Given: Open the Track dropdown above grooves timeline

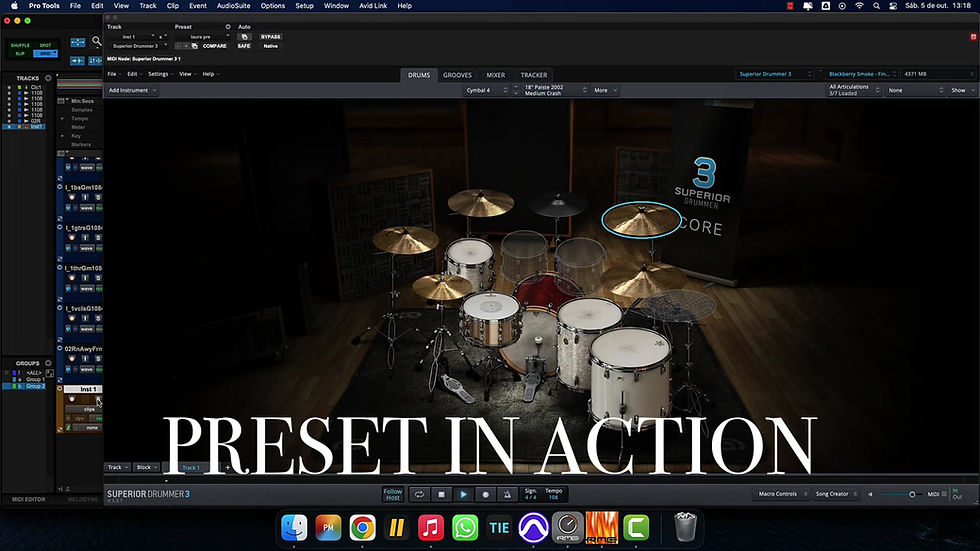Looking at the screenshot, I should (118, 467).
